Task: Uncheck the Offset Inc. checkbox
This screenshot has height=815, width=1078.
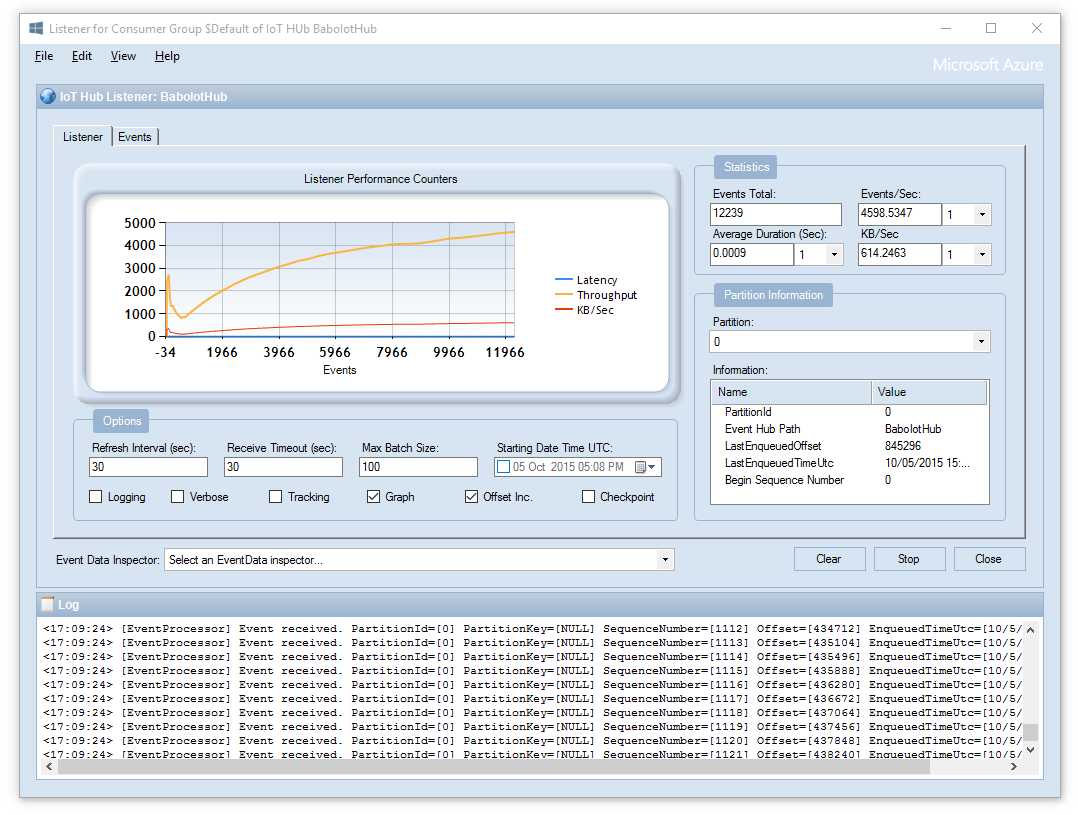Action: click(x=471, y=497)
